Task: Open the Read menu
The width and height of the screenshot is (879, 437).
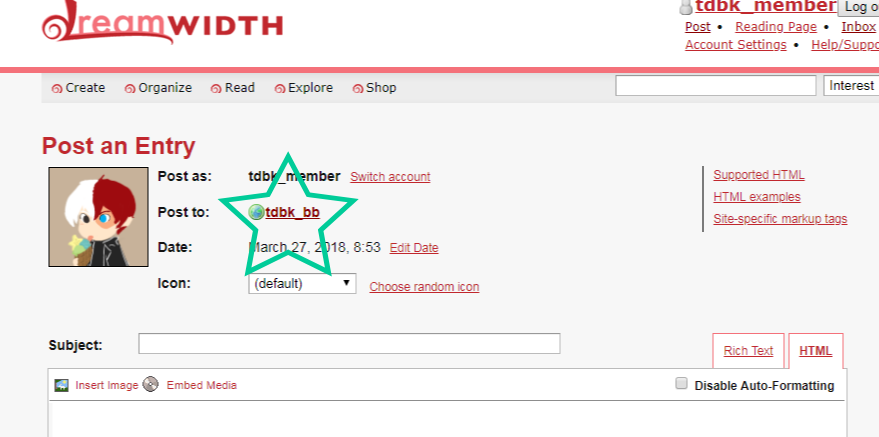Action: pos(239,88)
